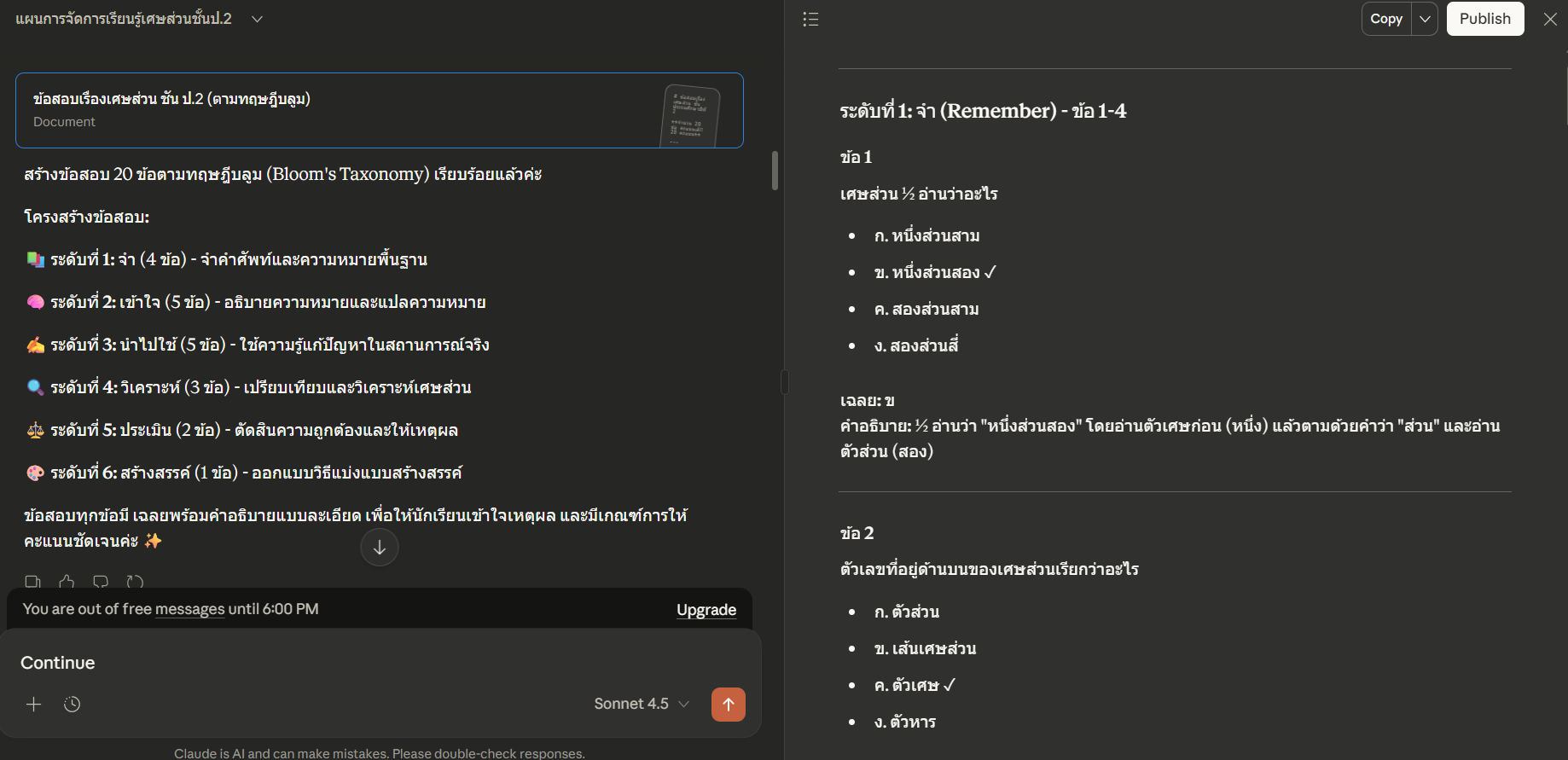Viewport: 1568px width, 760px height.
Task: Click the scroll-to-bottom arrow button
Action: (x=380, y=548)
